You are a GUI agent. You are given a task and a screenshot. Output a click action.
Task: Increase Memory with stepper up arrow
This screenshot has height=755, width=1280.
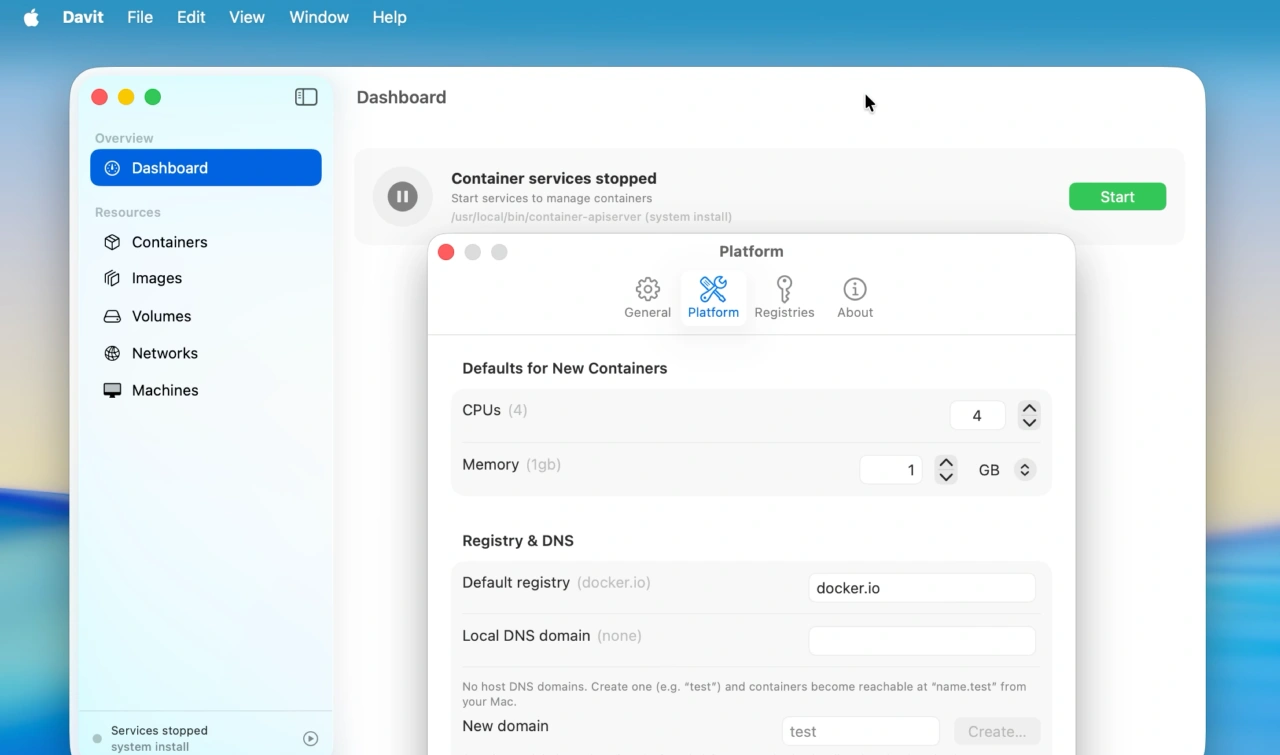tap(946, 463)
